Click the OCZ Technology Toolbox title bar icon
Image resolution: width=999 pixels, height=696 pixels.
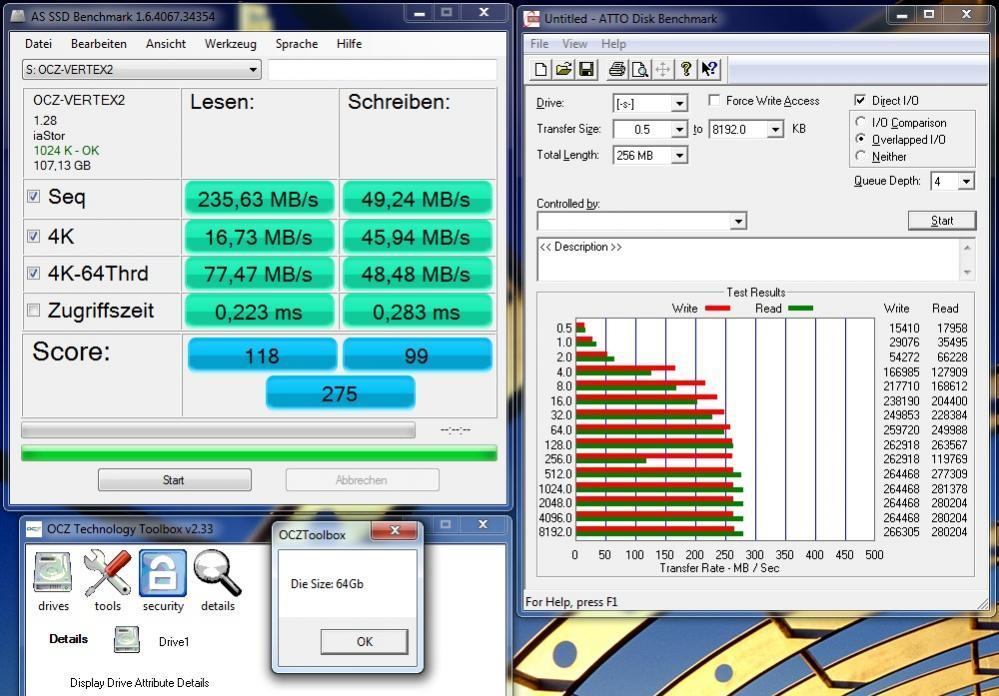[x=34, y=529]
